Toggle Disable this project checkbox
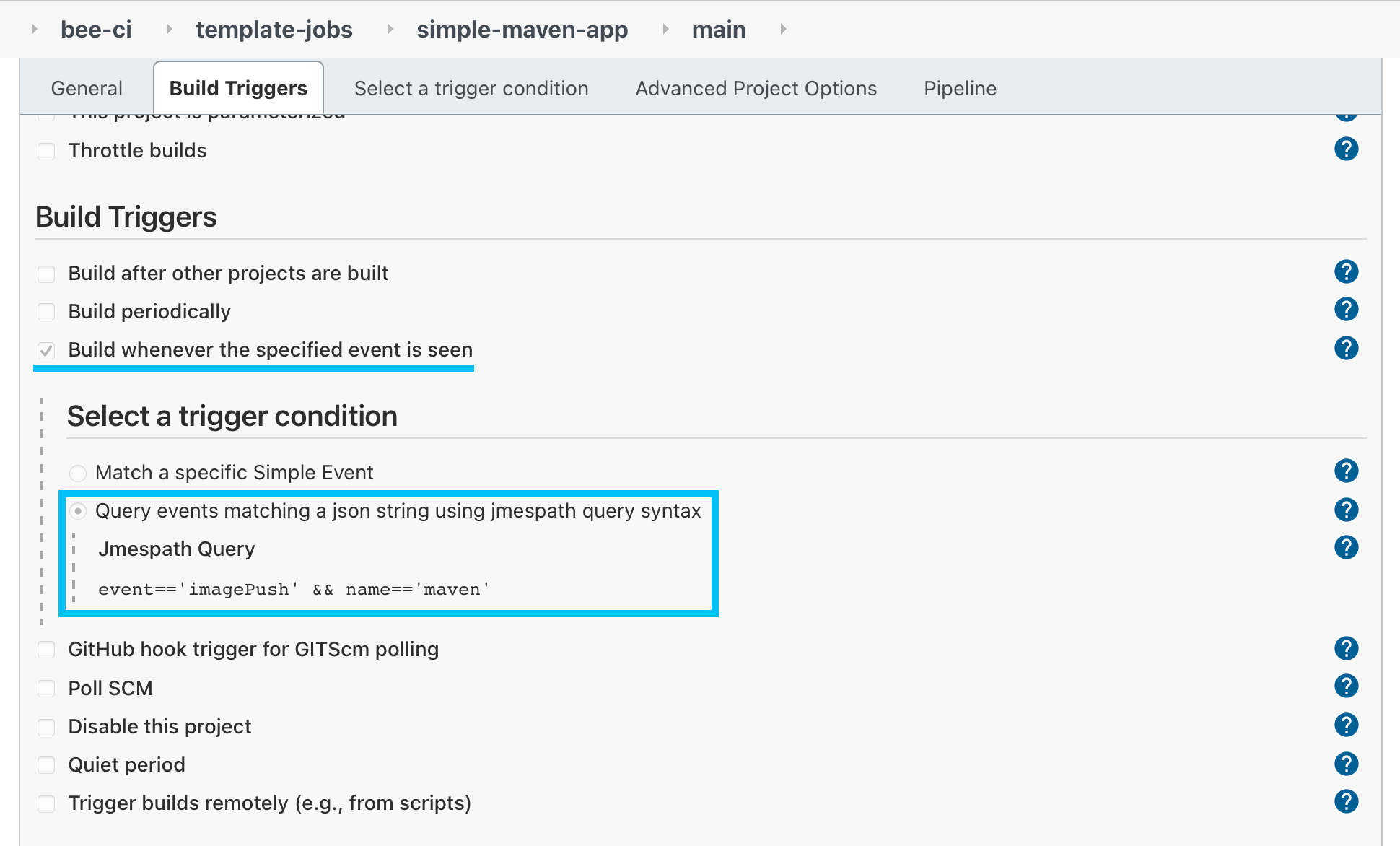 coord(46,727)
